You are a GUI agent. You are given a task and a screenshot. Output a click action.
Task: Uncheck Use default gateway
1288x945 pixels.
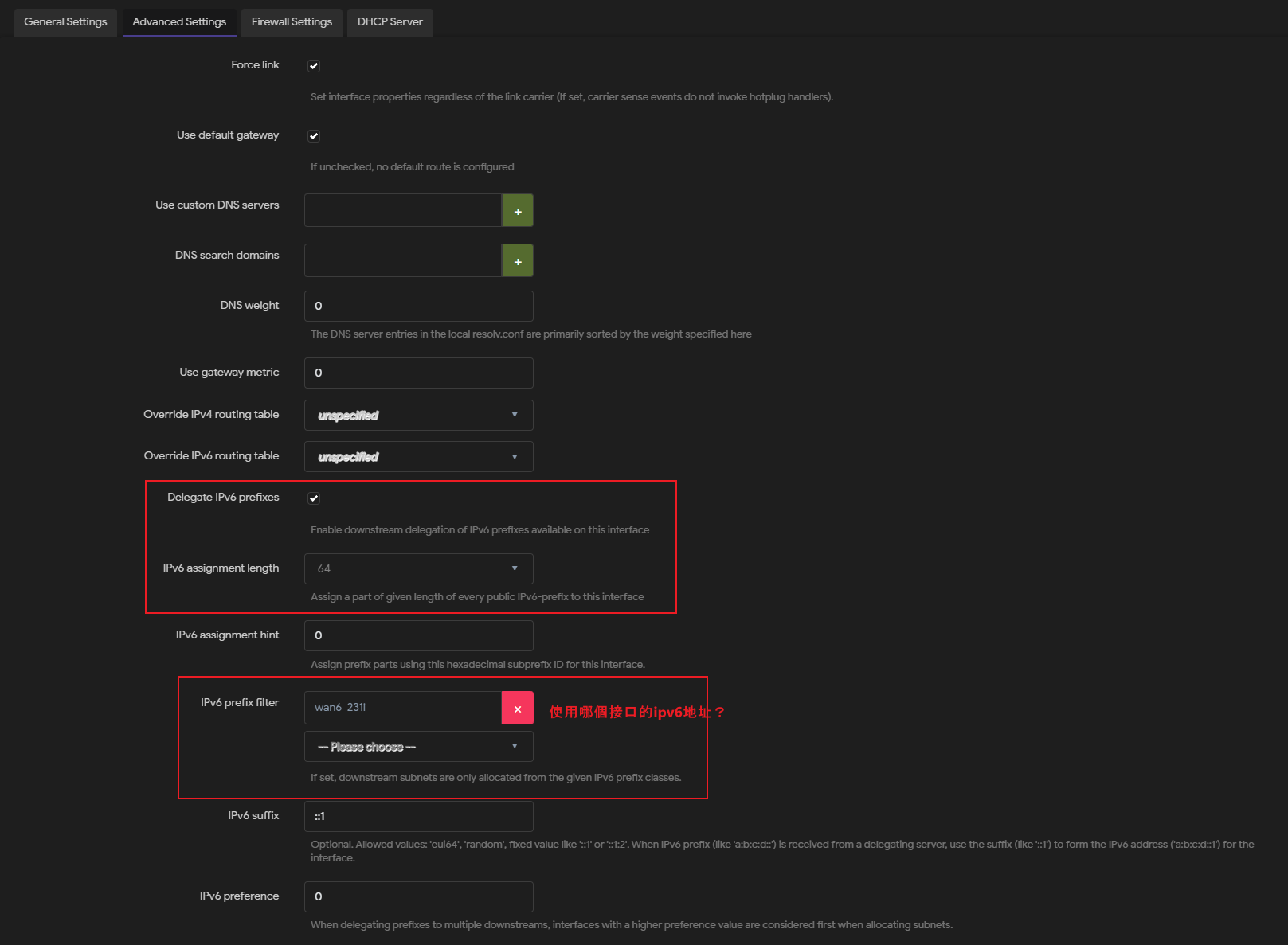[x=314, y=136]
